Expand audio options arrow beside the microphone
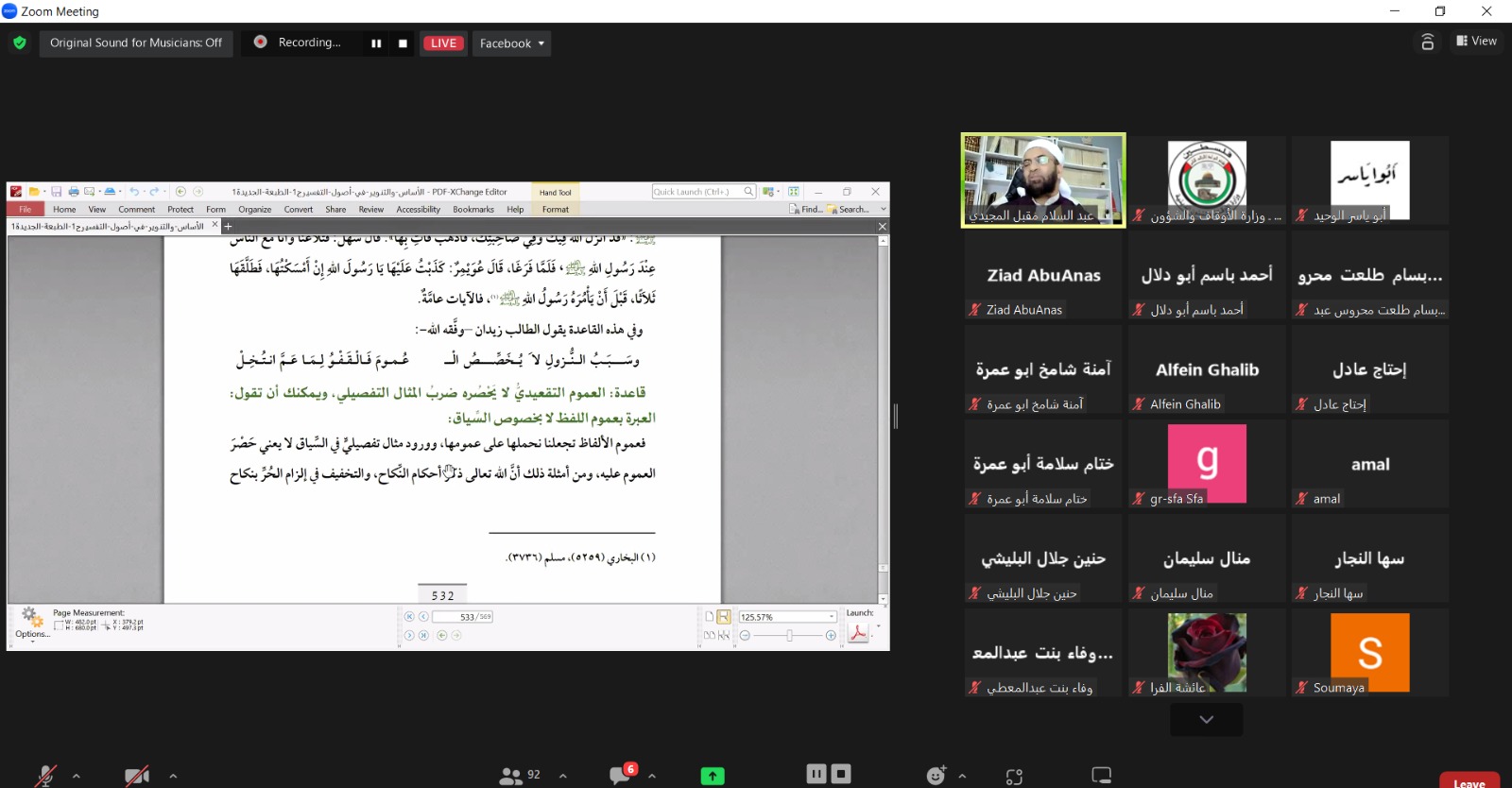The width and height of the screenshot is (1512, 788). pyautogui.click(x=77, y=776)
